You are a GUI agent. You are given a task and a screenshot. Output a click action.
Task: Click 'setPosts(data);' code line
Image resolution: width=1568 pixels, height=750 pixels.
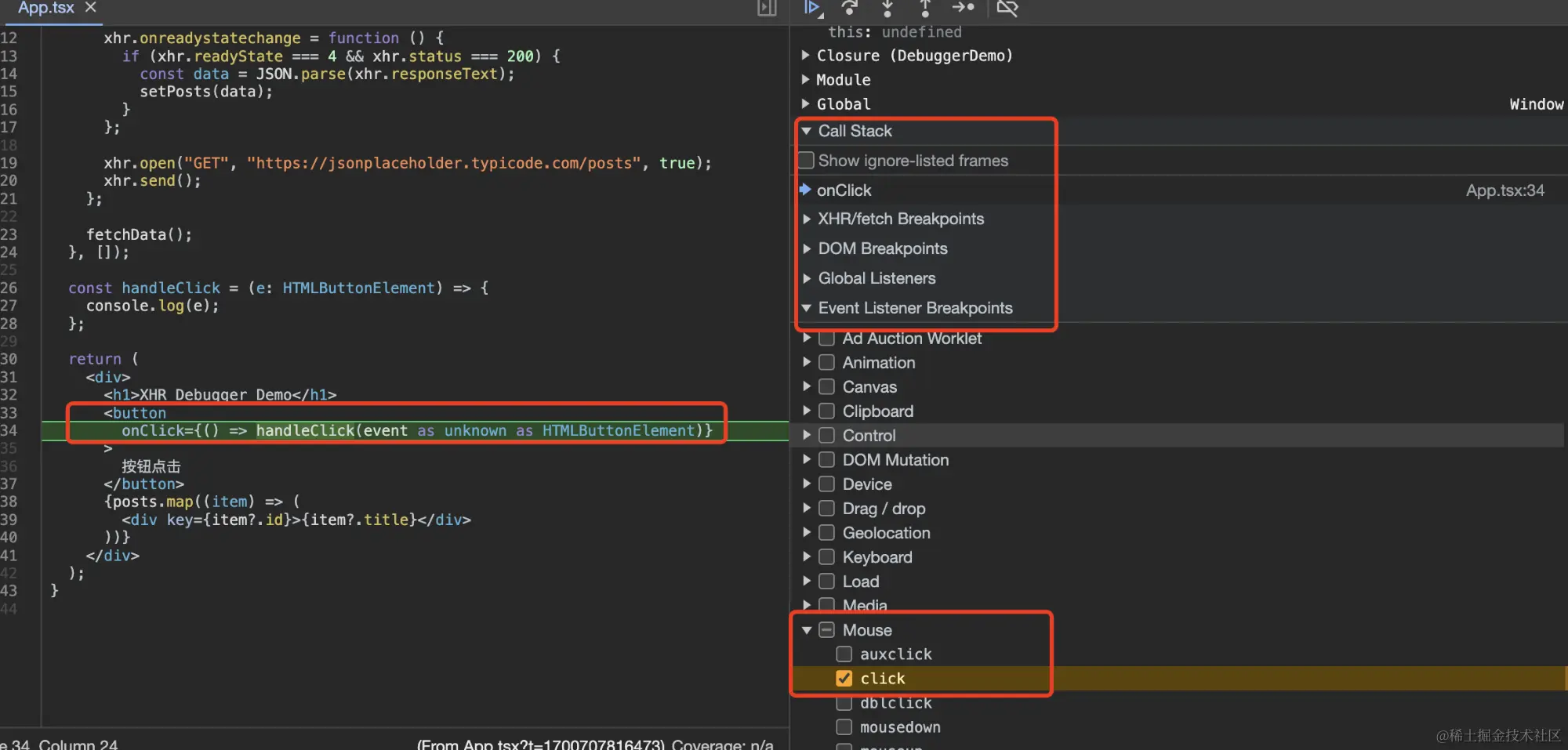[x=206, y=92]
